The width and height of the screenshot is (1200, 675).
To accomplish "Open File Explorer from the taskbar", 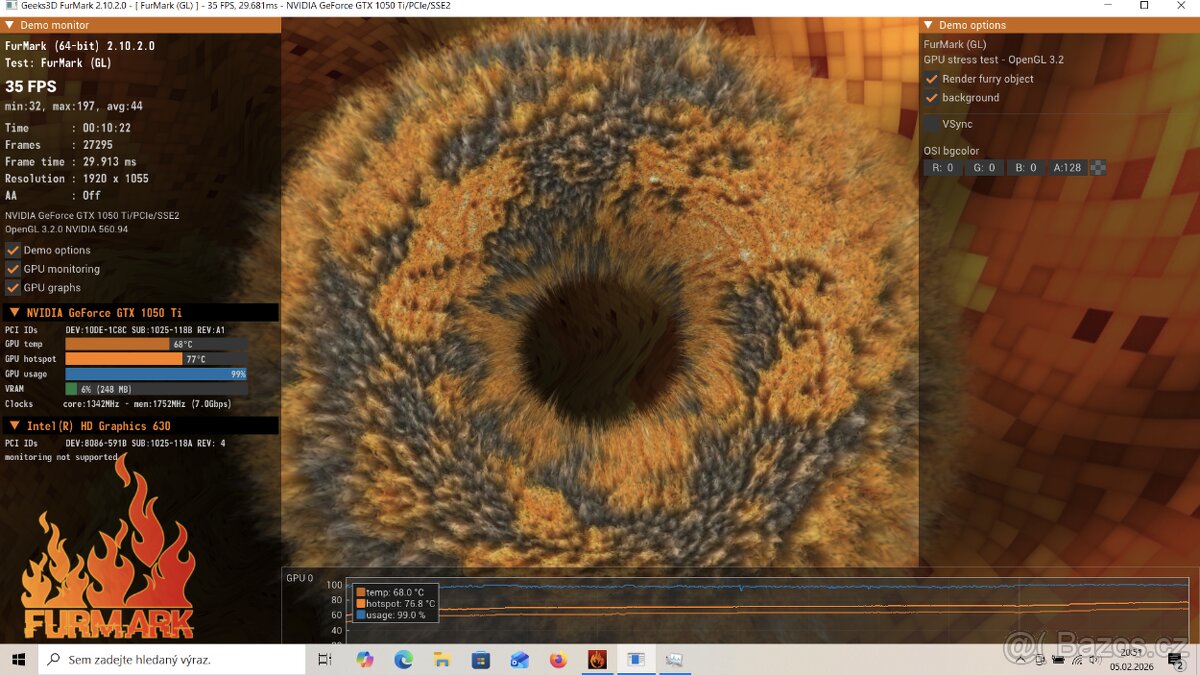I will pyautogui.click(x=442, y=660).
